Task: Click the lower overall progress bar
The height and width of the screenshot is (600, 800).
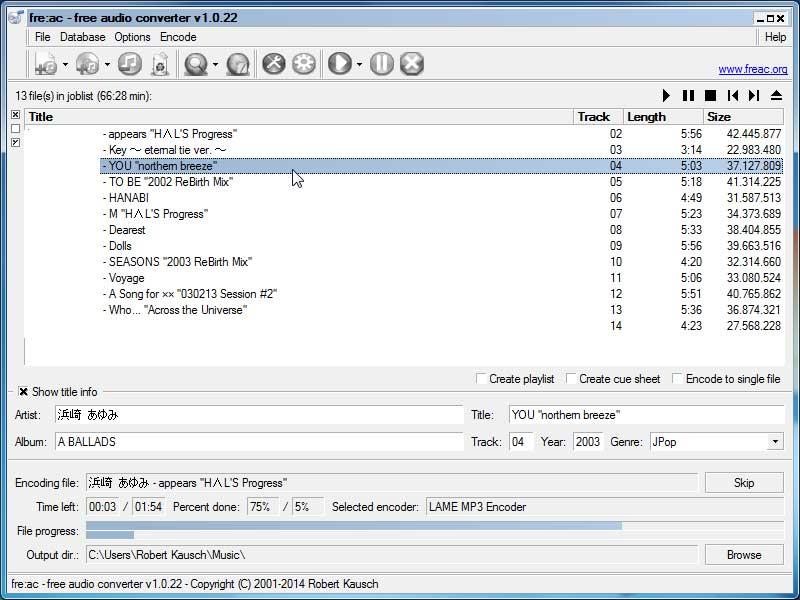Action: click(435, 535)
